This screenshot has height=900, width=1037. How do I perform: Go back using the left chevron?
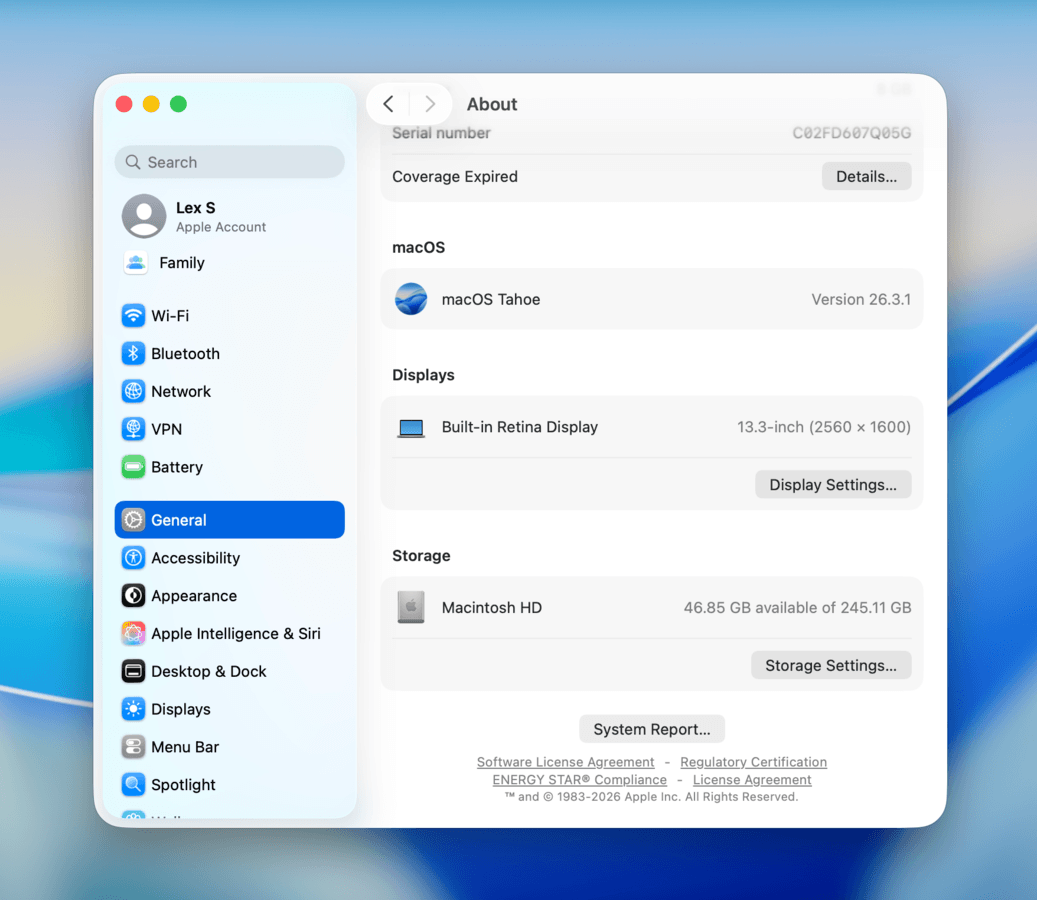click(388, 103)
